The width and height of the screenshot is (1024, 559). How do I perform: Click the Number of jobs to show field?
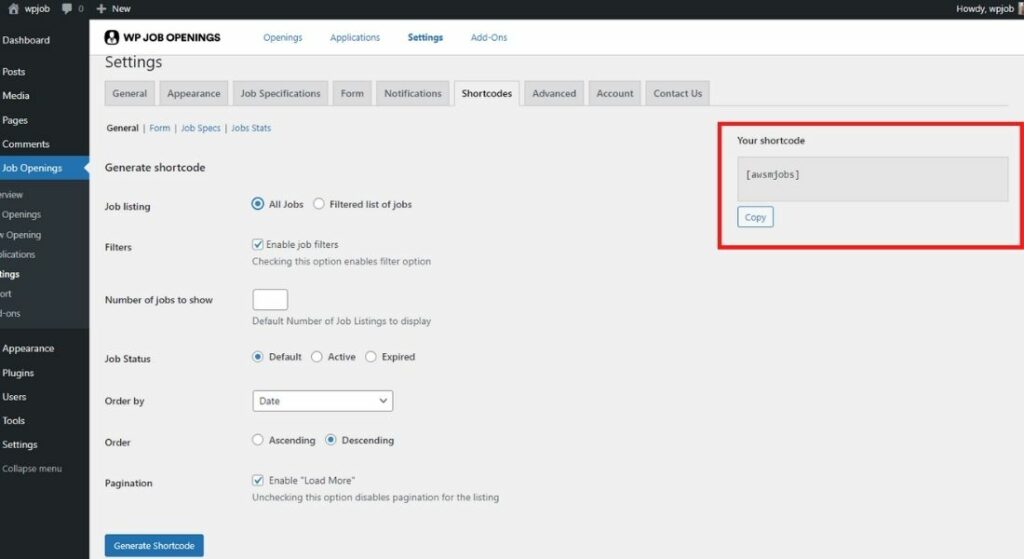pos(270,300)
